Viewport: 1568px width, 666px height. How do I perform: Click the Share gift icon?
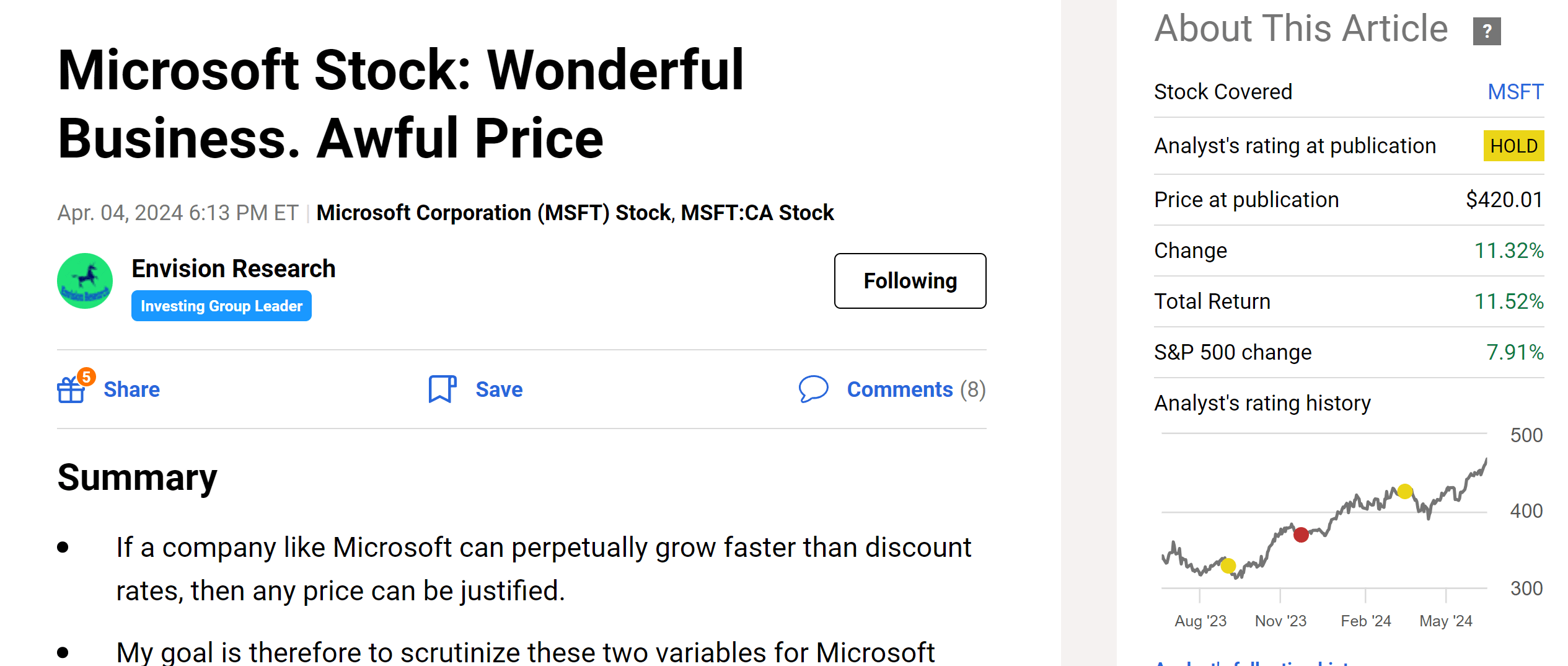pos(71,391)
